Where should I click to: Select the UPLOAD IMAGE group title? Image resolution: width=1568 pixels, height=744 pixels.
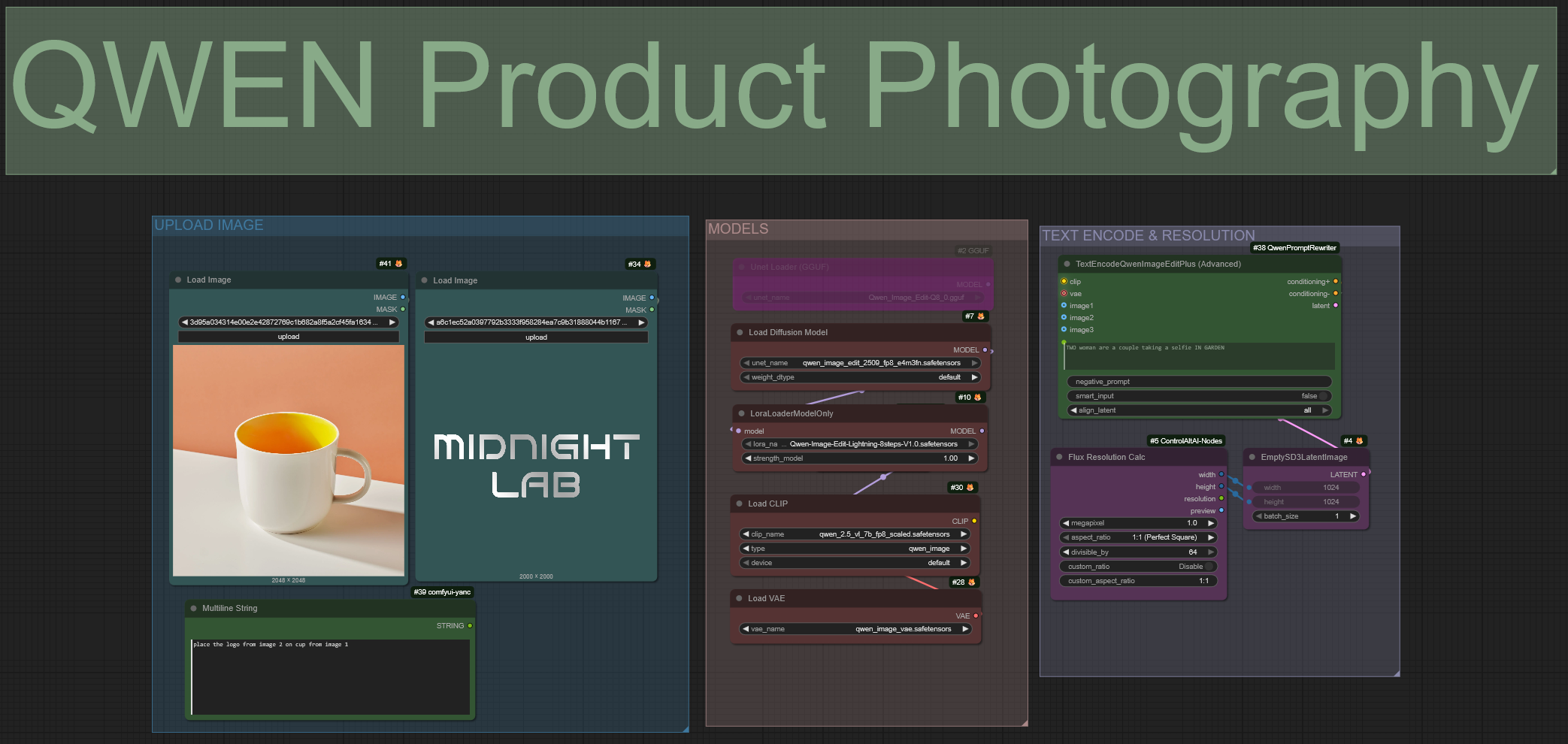209,225
